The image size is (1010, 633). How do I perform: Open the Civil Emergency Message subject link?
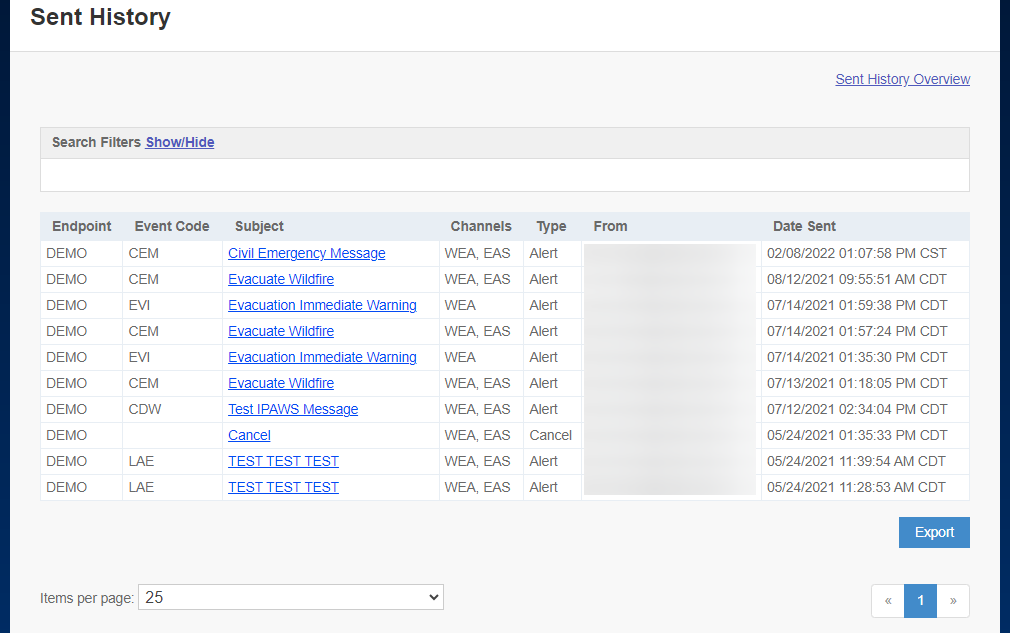tap(307, 253)
